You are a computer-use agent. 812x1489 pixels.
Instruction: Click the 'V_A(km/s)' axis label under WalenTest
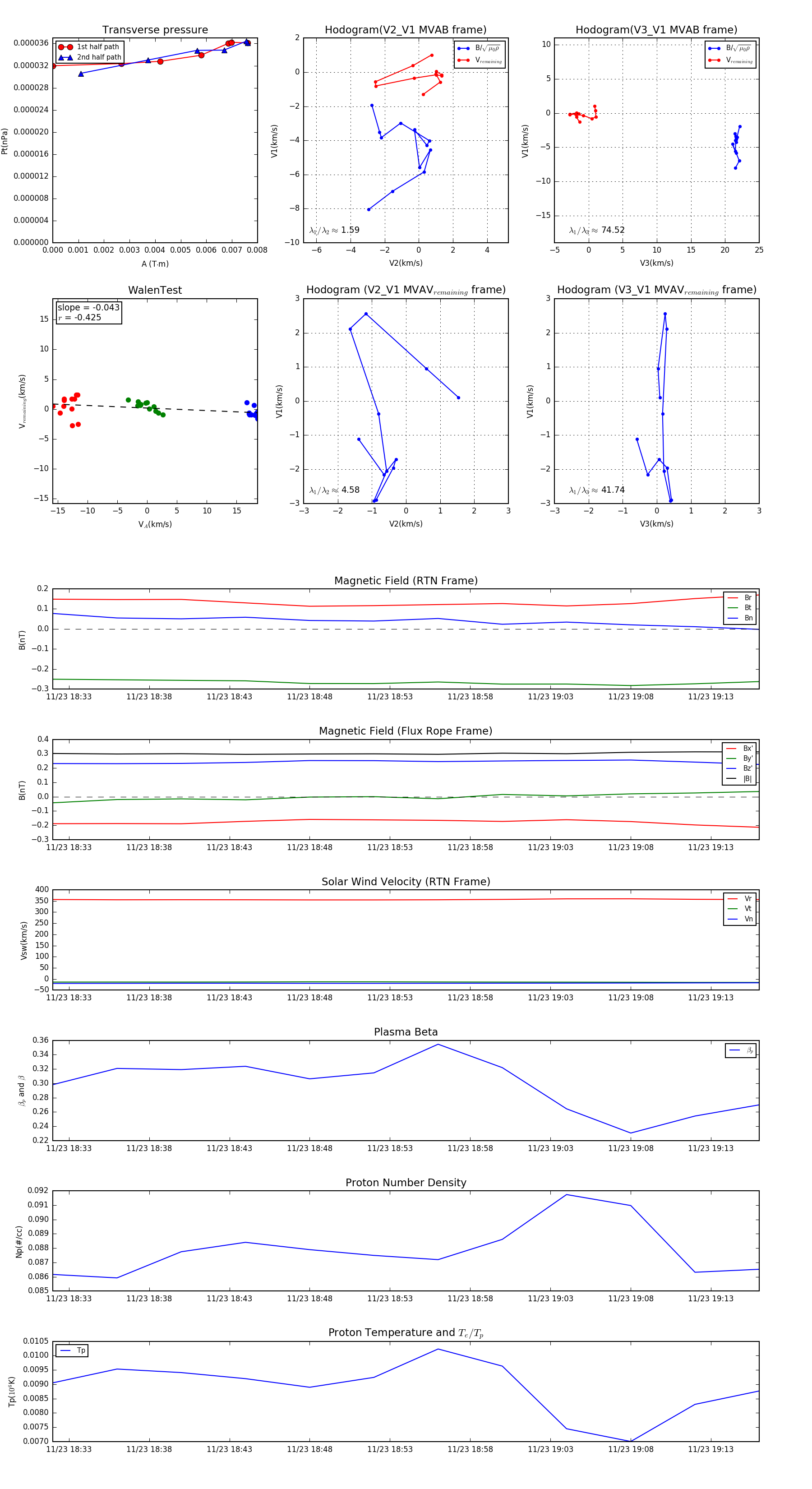point(155,525)
